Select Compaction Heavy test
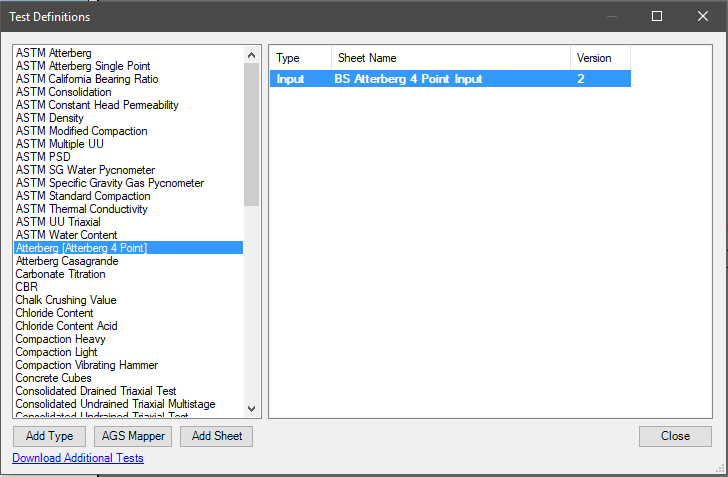This screenshot has width=728, height=477. click(128, 339)
